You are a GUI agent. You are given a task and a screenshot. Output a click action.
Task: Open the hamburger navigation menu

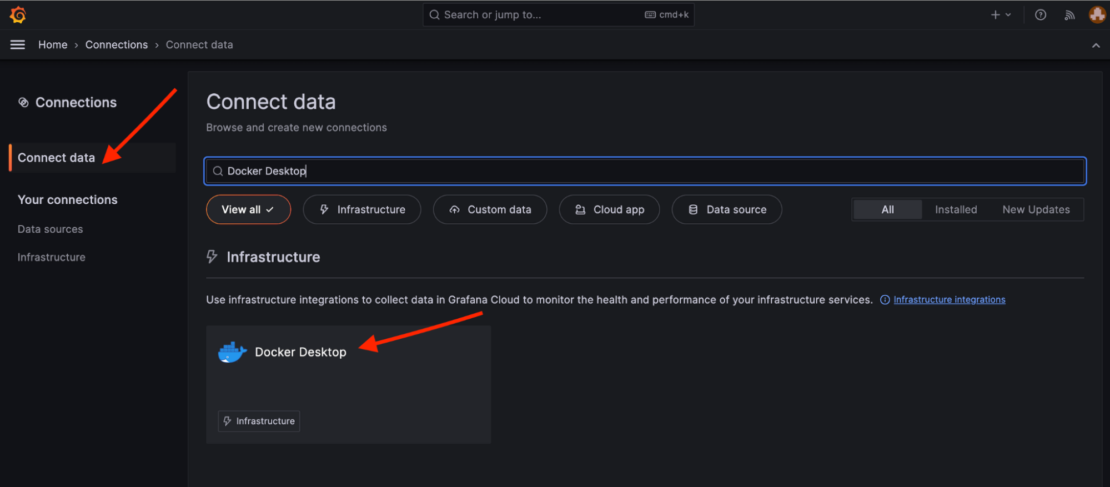click(x=17, y=45)
